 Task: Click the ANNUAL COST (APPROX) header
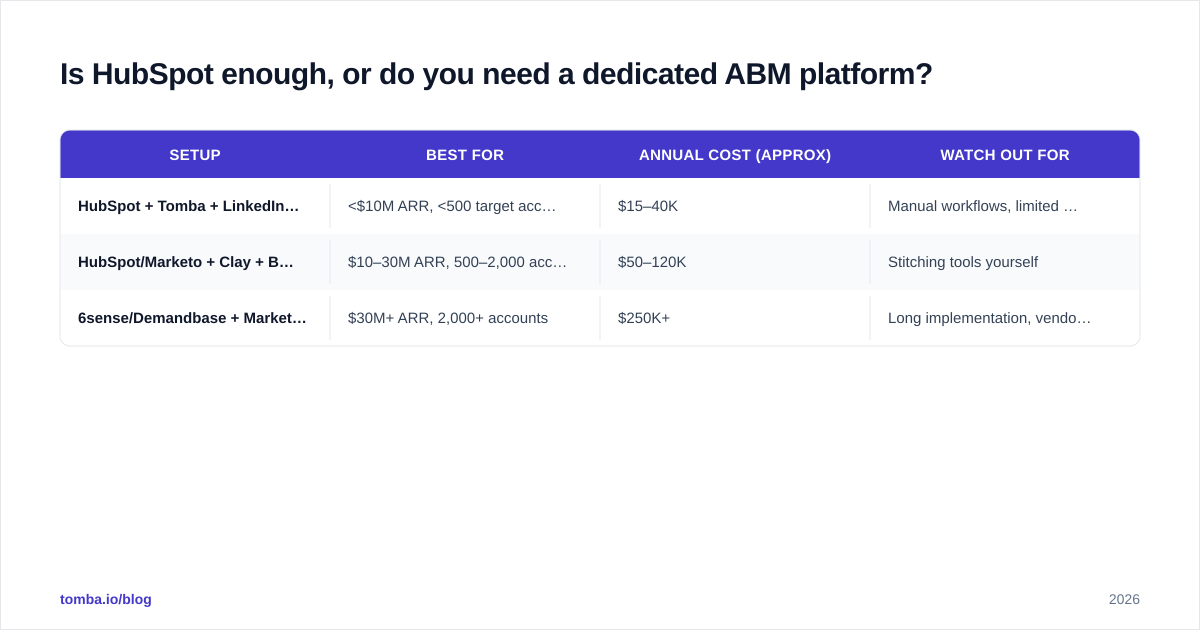[735, 155]
